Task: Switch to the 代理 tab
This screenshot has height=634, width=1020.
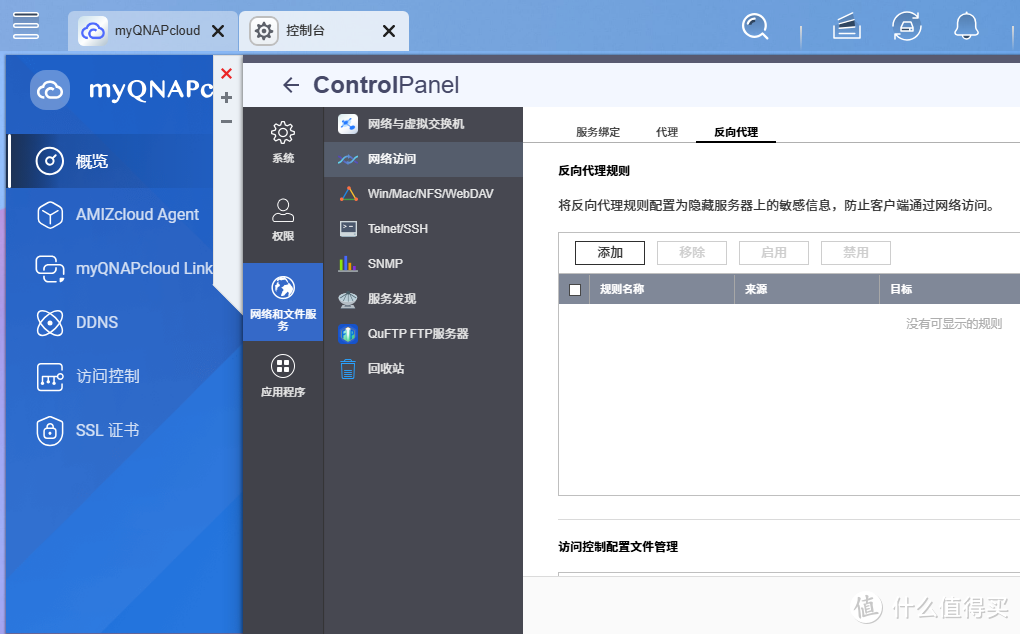Action: 666,131
